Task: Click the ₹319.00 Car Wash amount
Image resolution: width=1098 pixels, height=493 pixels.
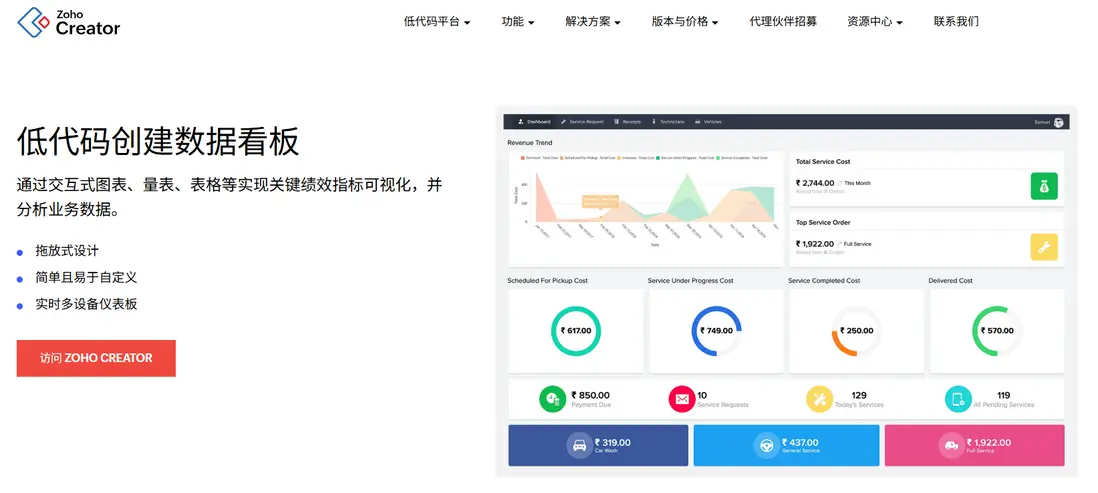Action: tap(613, 443)
